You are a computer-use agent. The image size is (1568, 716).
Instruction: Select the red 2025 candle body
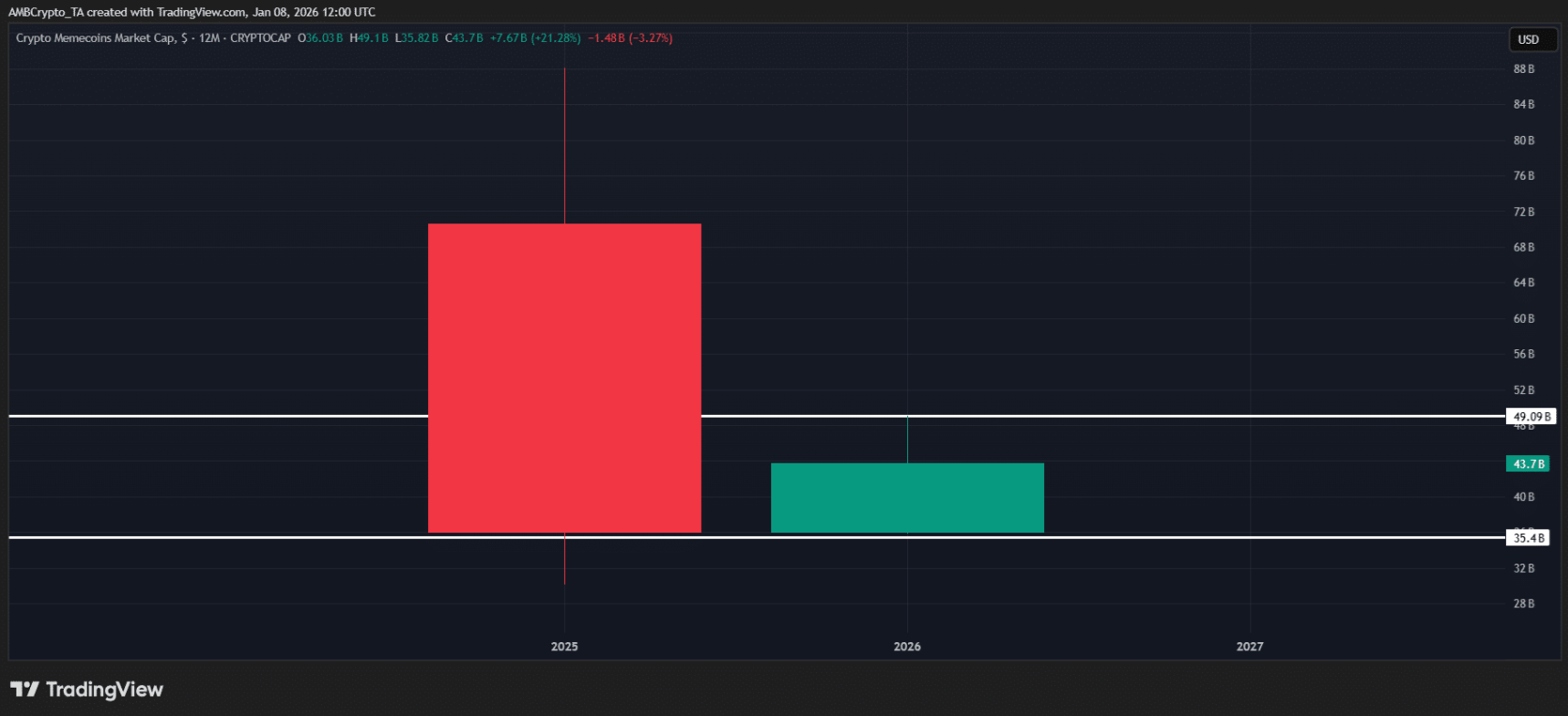(564, 378)
